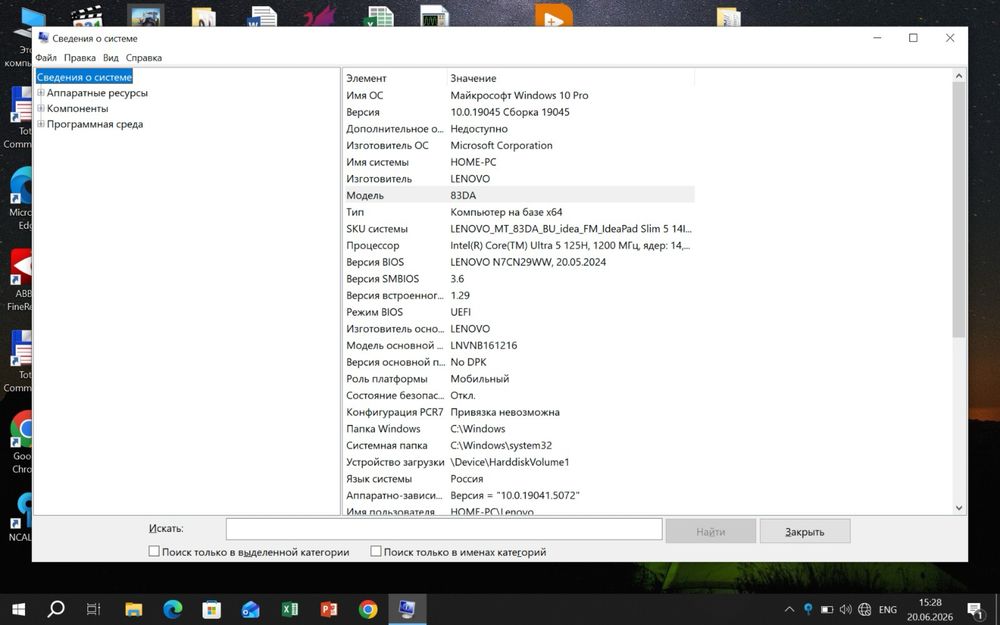Image resolution: width=1000 pixels, height=625 pixels.
Task: Select Сведения о системе root node
Action: pos(84,77)
